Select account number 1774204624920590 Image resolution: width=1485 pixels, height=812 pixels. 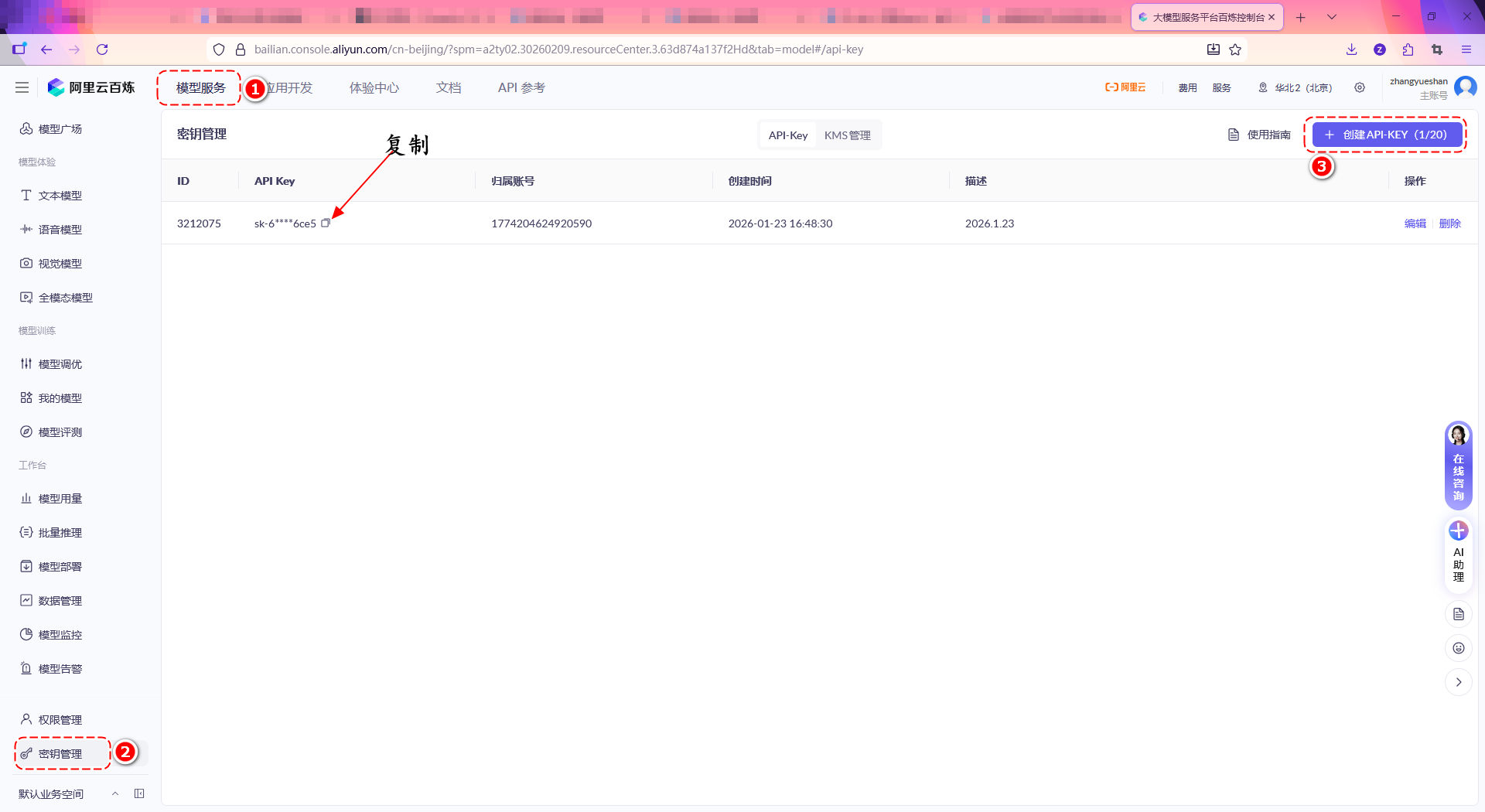click(x=541, y=223)
